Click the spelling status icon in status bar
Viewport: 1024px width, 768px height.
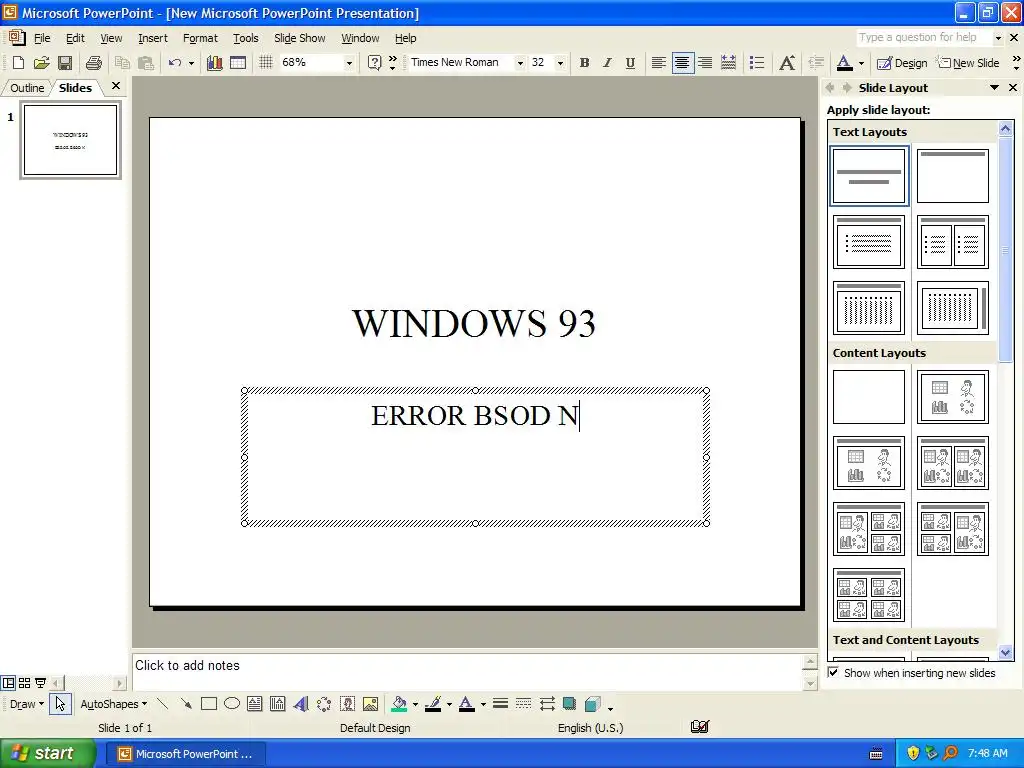click(699, 727)
